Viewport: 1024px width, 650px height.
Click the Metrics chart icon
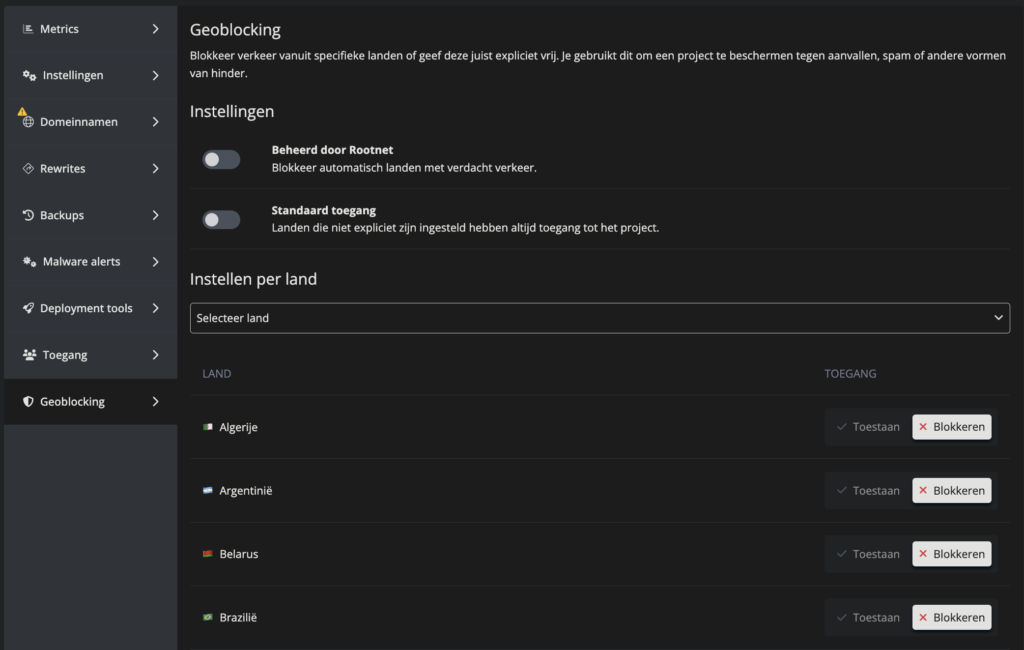(x=28, y=29)
